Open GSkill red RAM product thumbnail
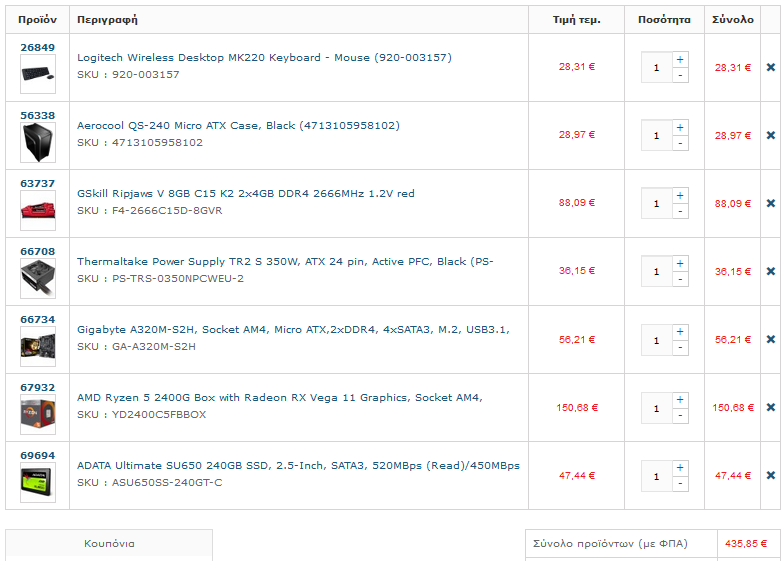This screenshot has height=561, width=784. point(38,210)
